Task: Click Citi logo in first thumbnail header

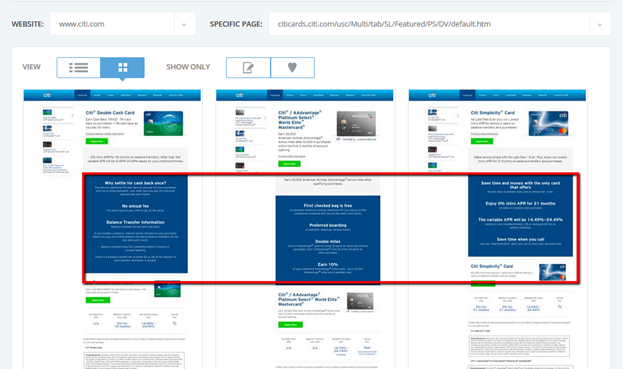Action: pyautogui.click(x=47, y=95)
